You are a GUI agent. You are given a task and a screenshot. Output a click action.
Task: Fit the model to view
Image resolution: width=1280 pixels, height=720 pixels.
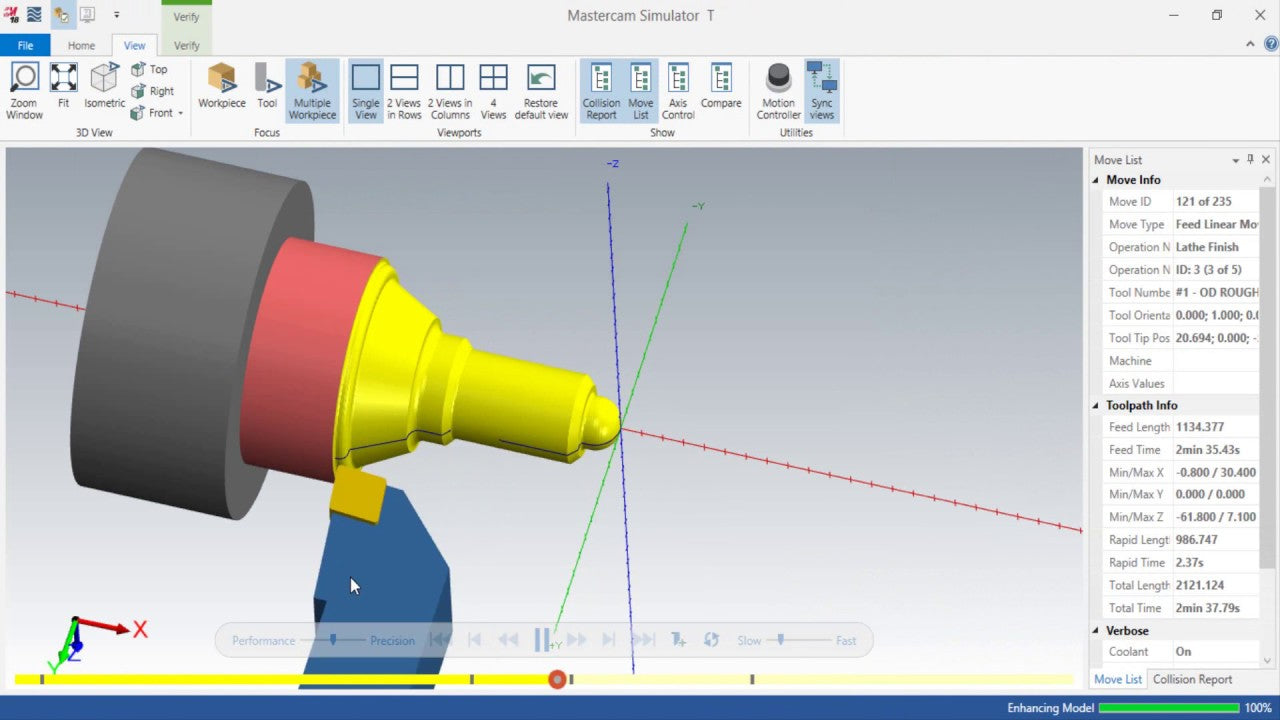coord(63,86)
